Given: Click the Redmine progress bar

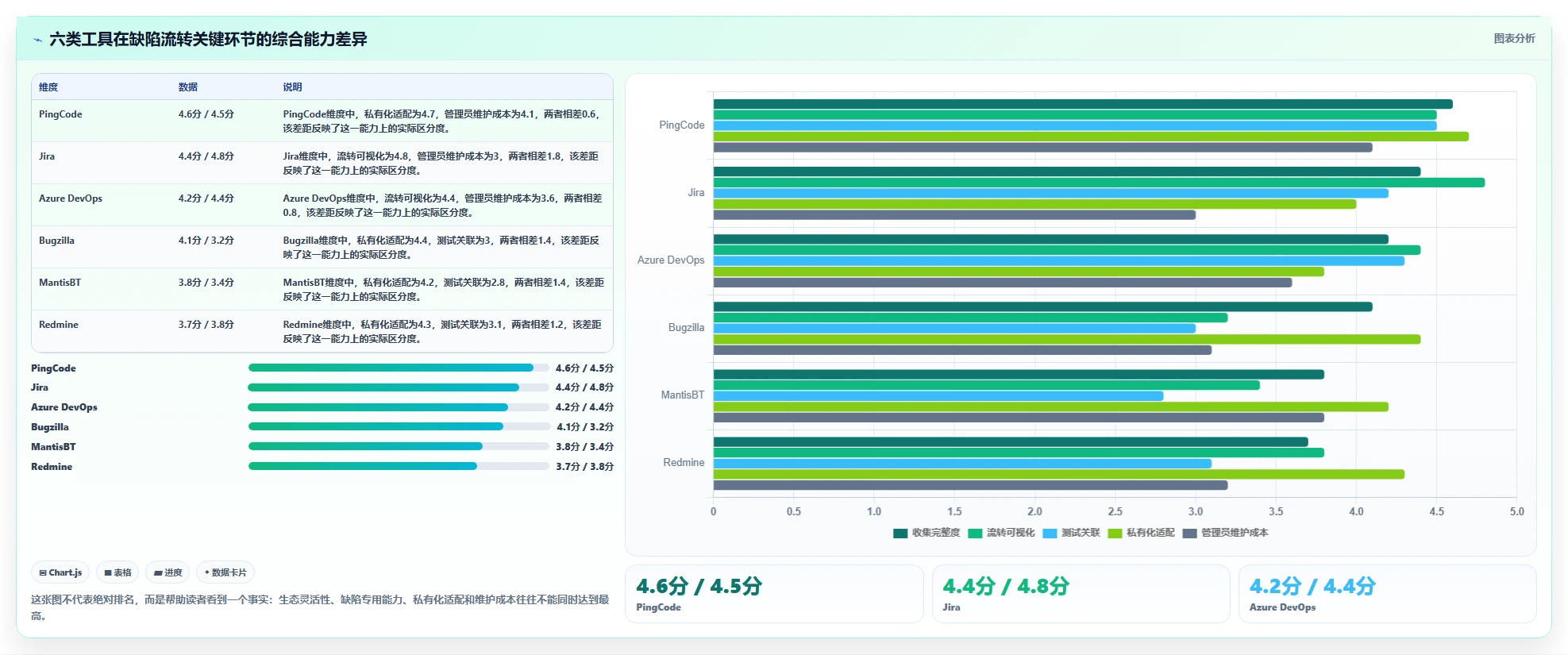Looking at the screenshot, I should 399,467.
